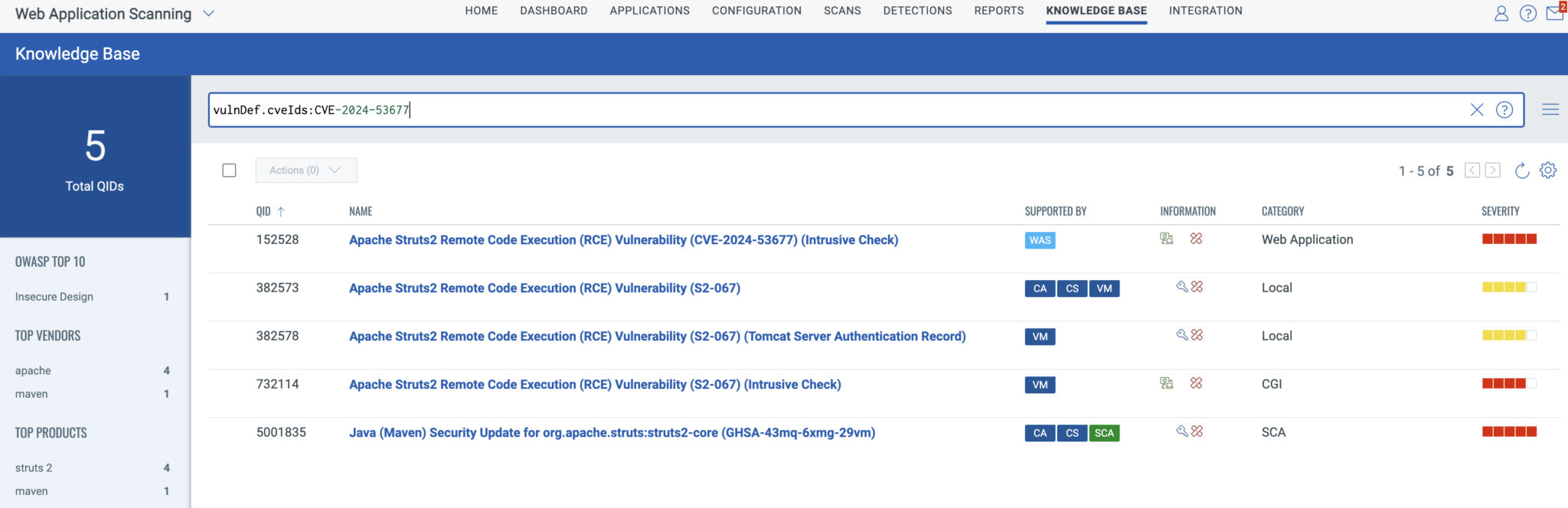1568x508 pixels.
Task: Refresh the QID results list
Action: (1522, 171)
